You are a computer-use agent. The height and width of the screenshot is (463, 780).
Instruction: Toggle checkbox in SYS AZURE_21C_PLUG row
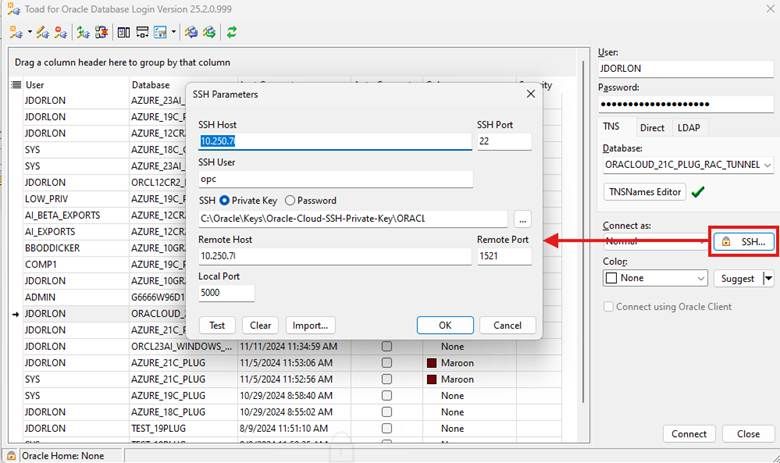coord(387,379)
